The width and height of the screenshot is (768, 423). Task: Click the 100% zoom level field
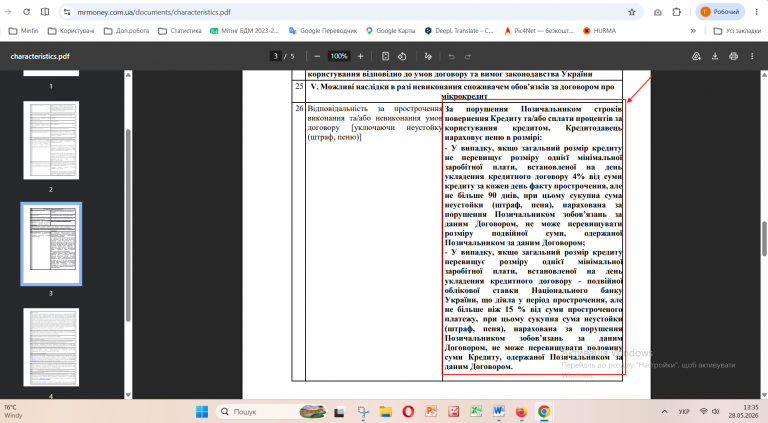coord(338,56)
